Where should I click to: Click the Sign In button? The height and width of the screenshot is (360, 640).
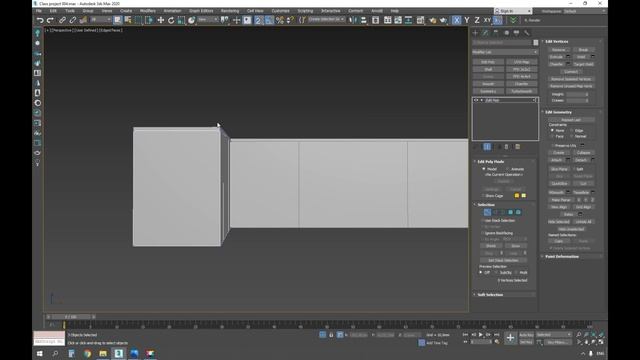[x=513, y=11]
